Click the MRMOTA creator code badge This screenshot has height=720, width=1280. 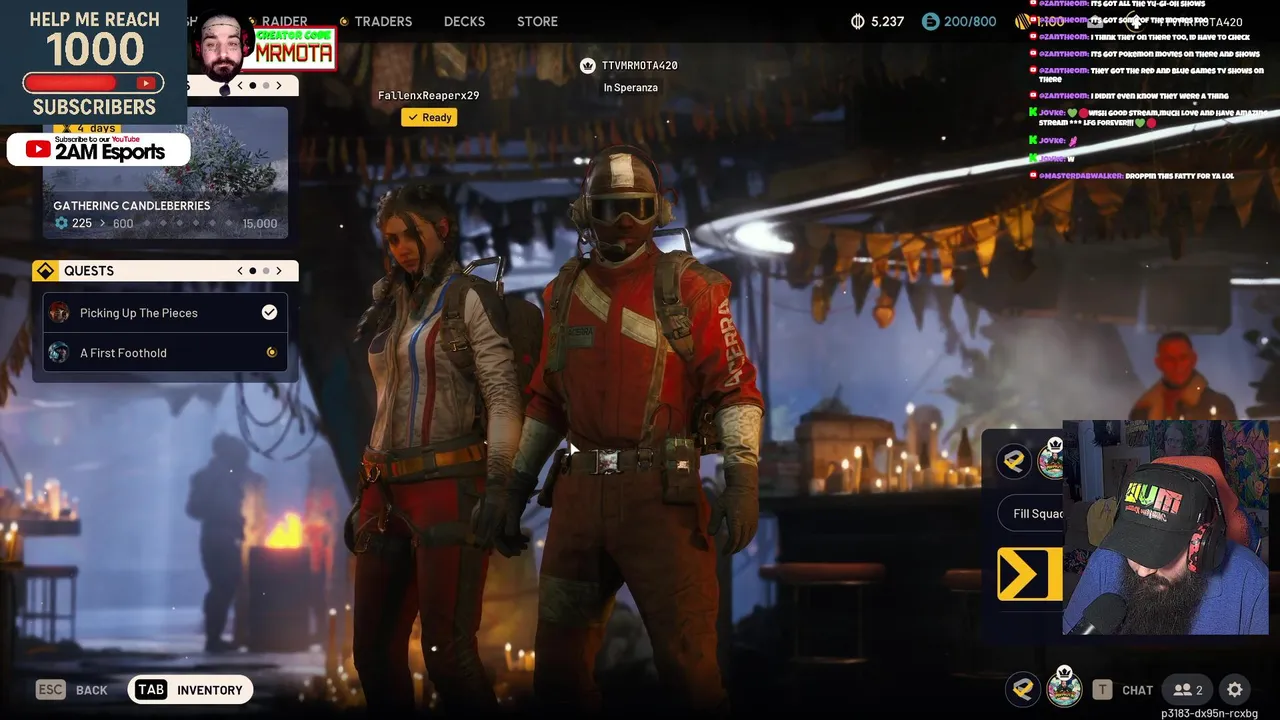point(294,49)
